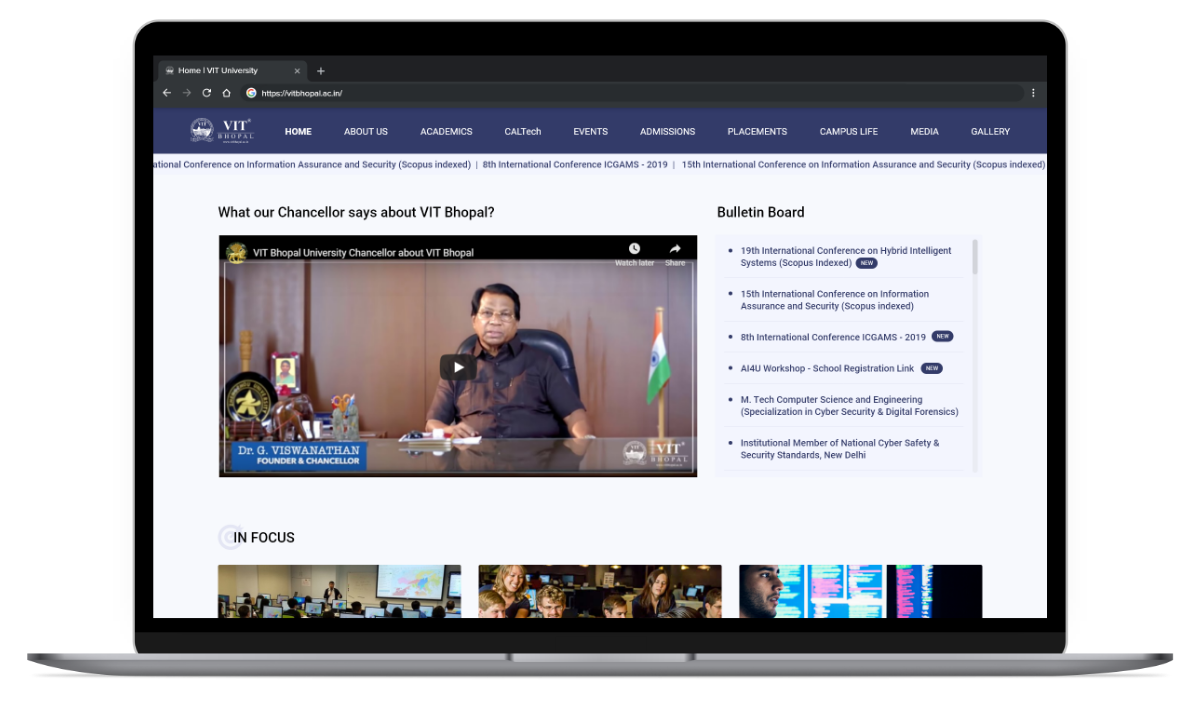
Task: Open the ACADEMICS menu
Action: [x=446, y=131]
